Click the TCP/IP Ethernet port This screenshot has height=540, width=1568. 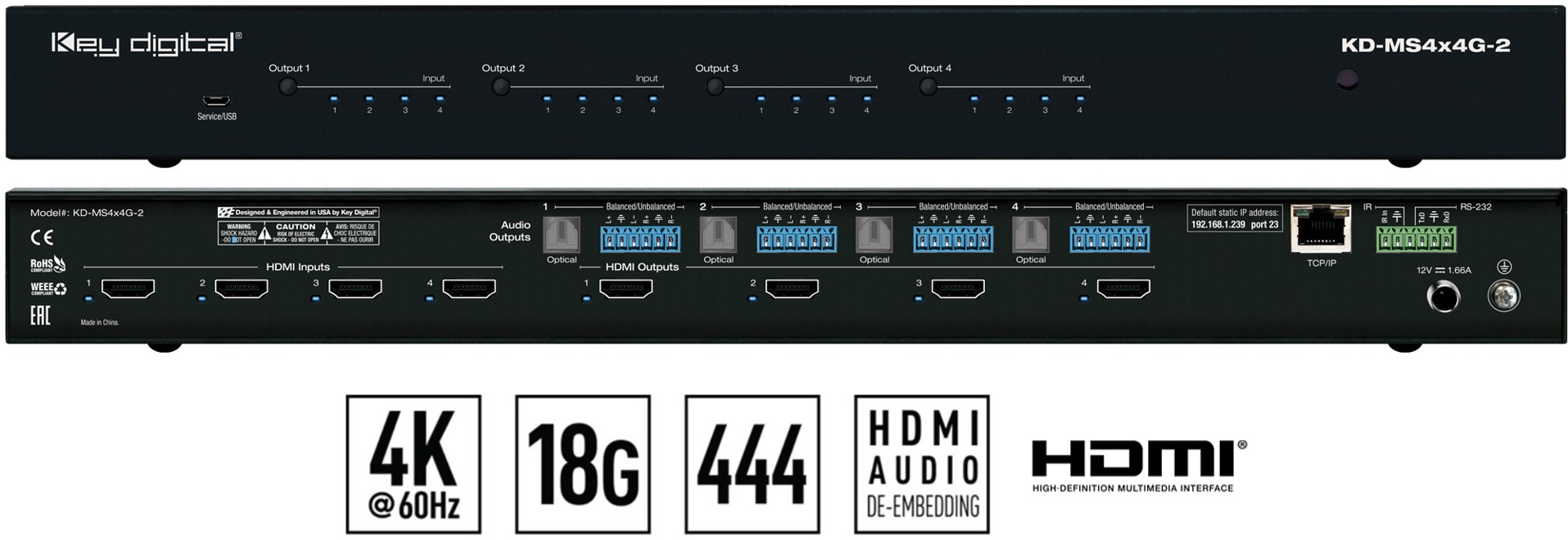tap(1321, 229)
